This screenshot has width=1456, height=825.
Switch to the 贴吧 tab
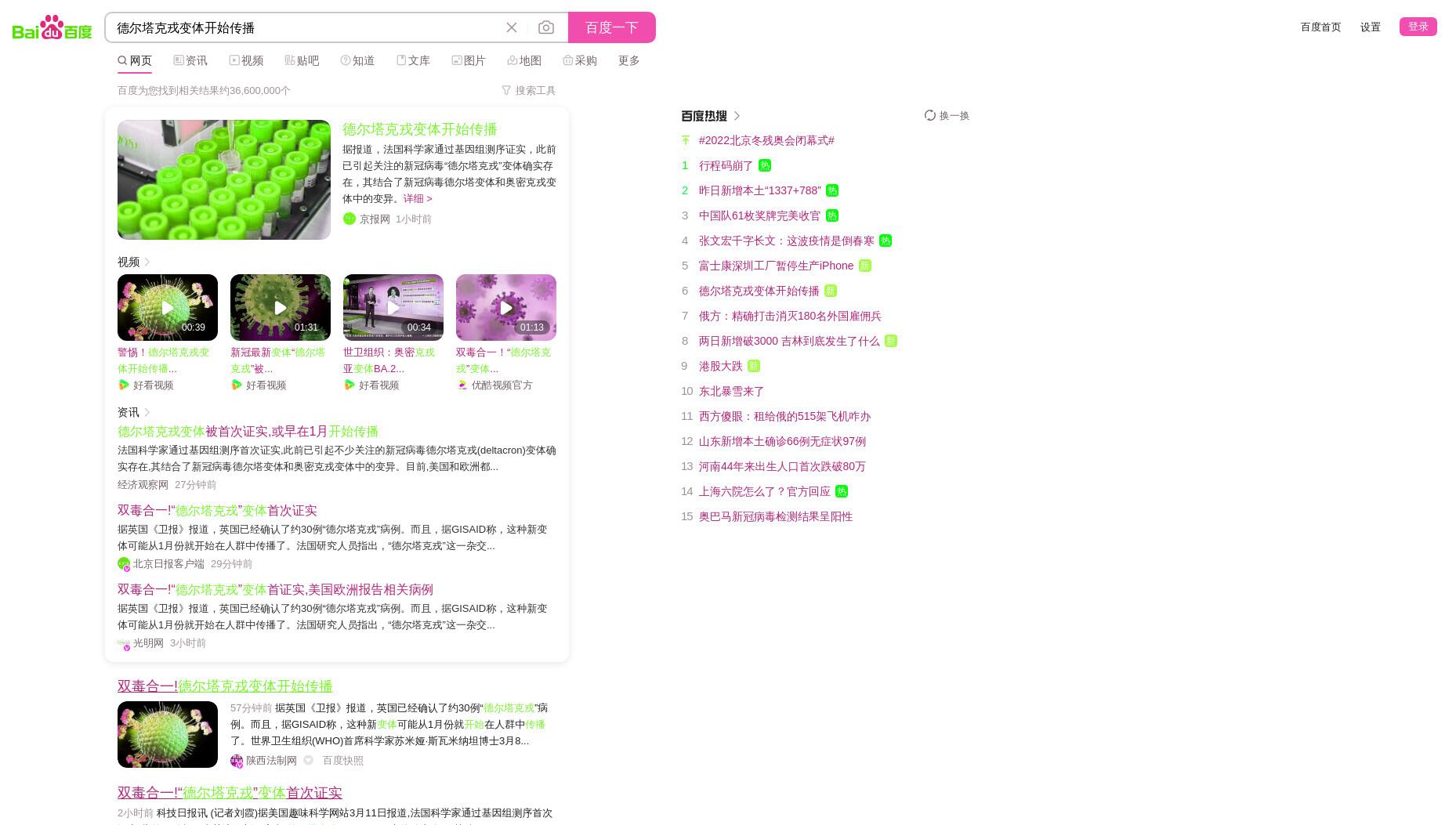tap(302, 60)
